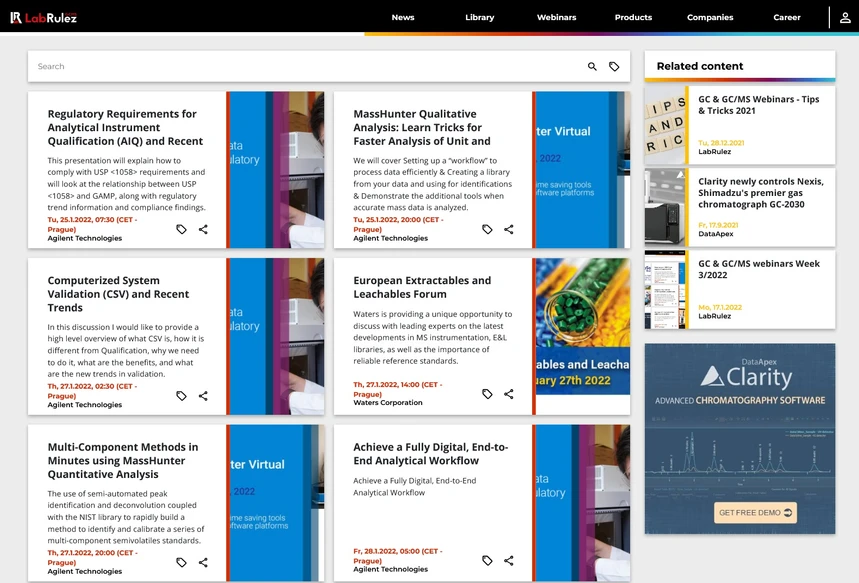Open GC & GC/MS Webinars Tips & Tricks 2021
859x583 pixels.
(x=759, y=105)
